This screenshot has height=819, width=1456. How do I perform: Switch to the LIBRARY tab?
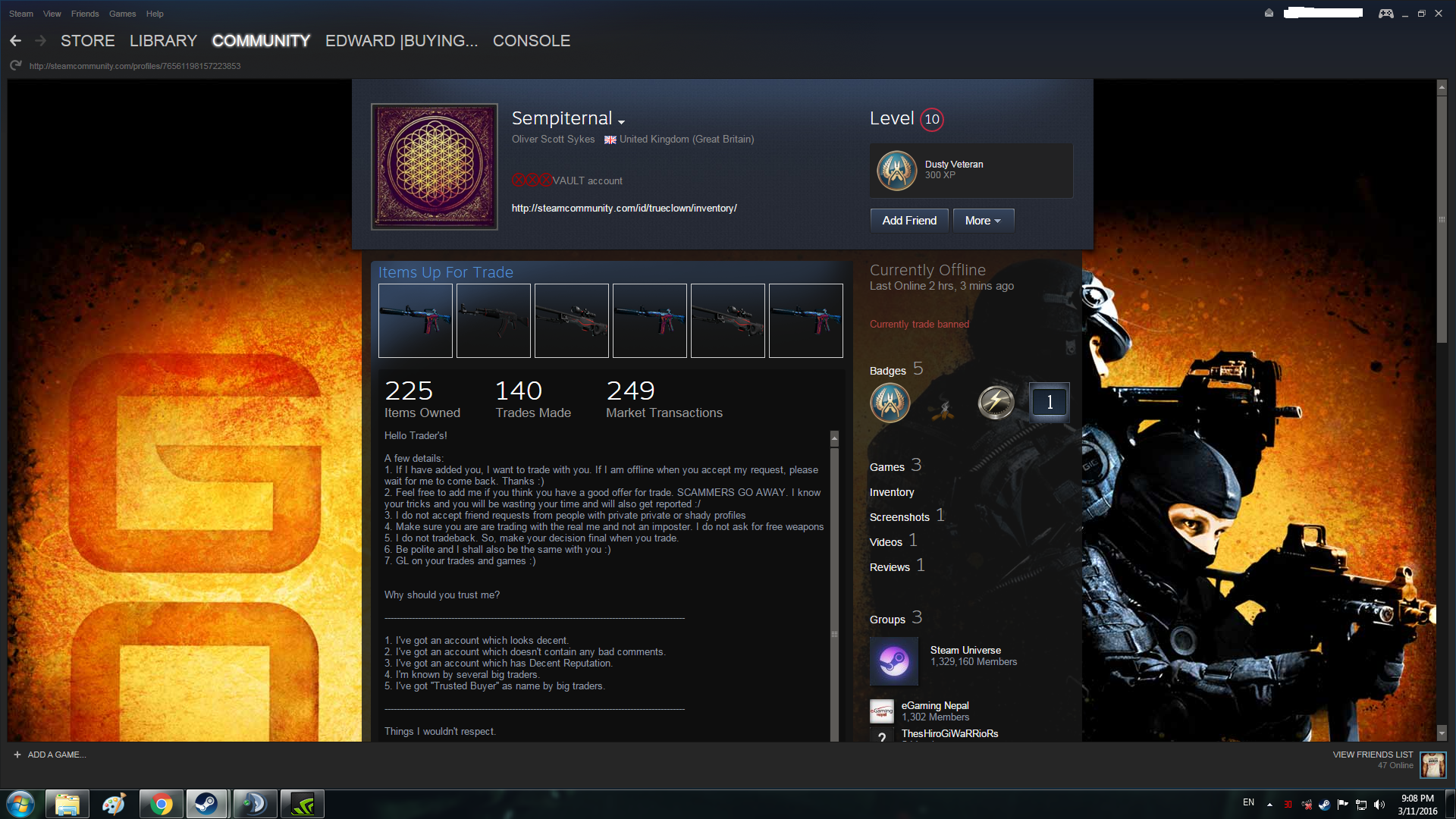[163, 41]
